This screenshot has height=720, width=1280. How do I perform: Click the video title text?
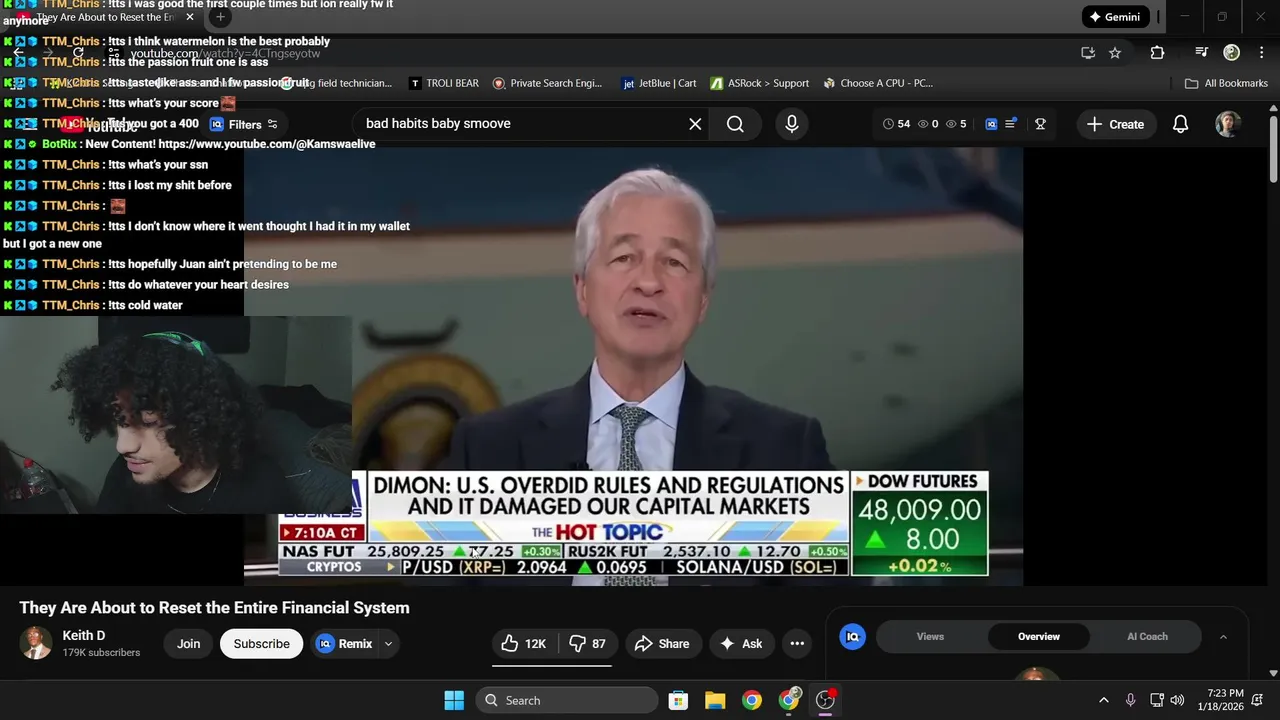214,608
